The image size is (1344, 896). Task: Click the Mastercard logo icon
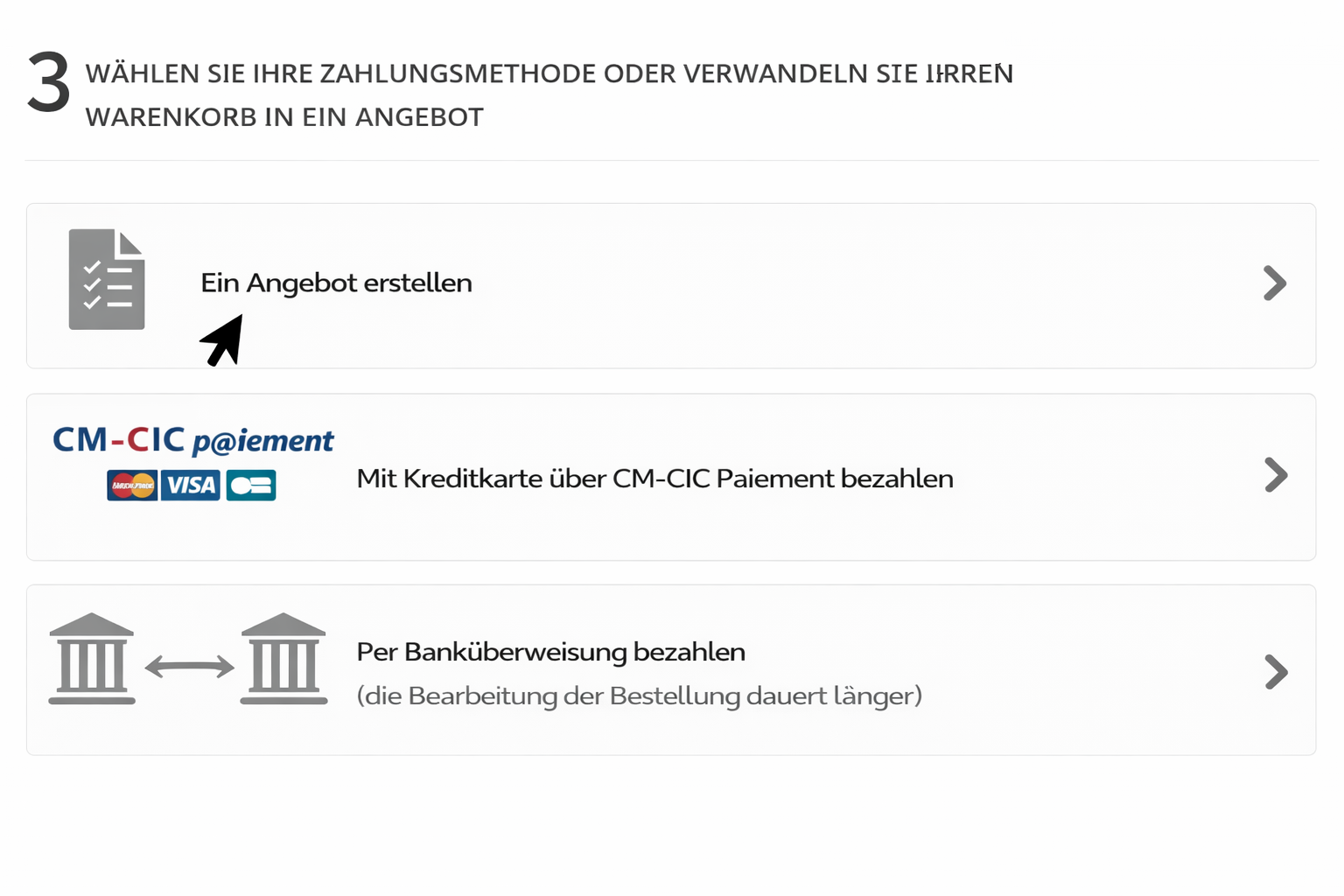[x=132, y=485]
